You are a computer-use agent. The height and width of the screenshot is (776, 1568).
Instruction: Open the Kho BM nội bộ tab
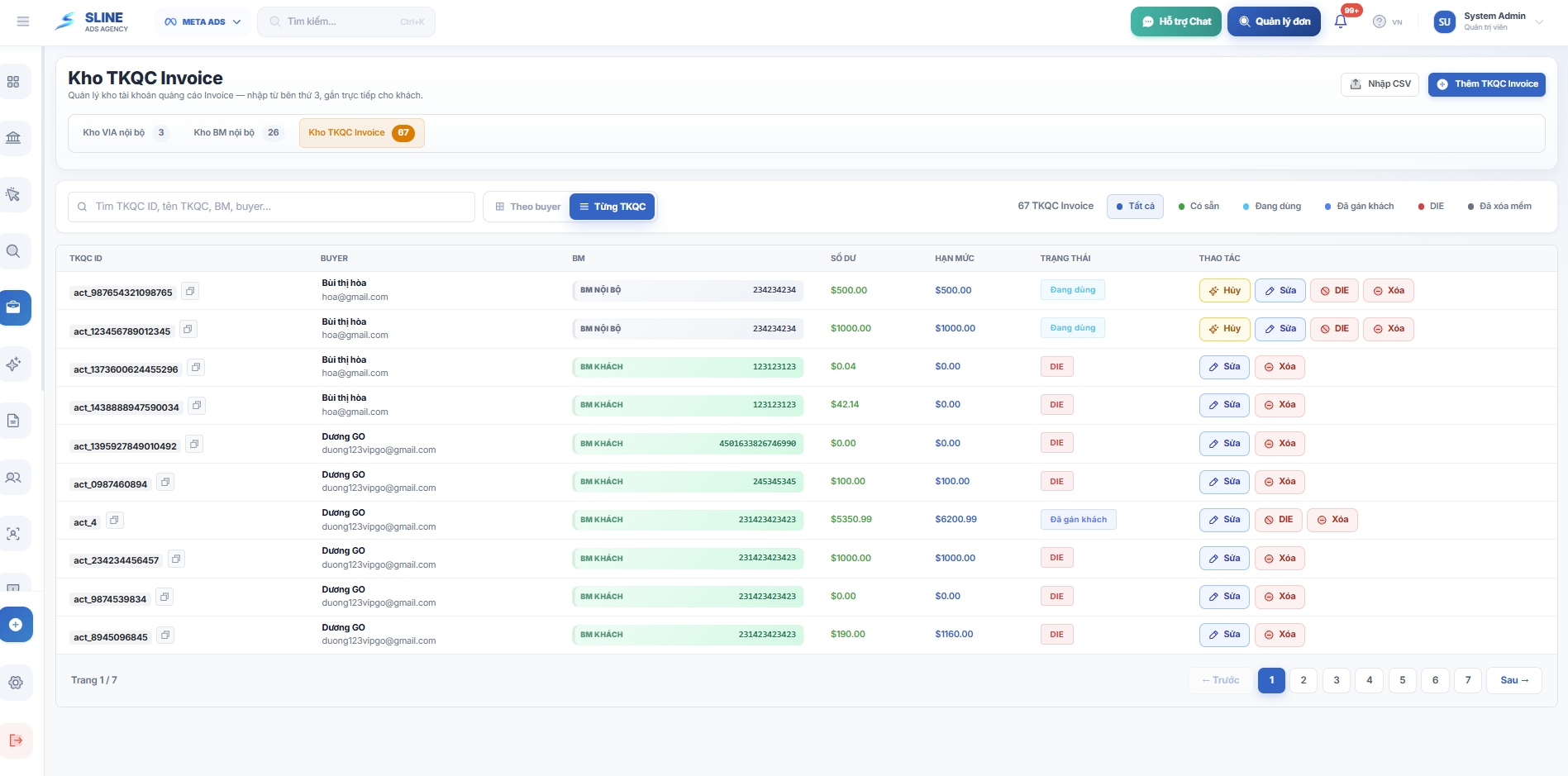[238, 133]
